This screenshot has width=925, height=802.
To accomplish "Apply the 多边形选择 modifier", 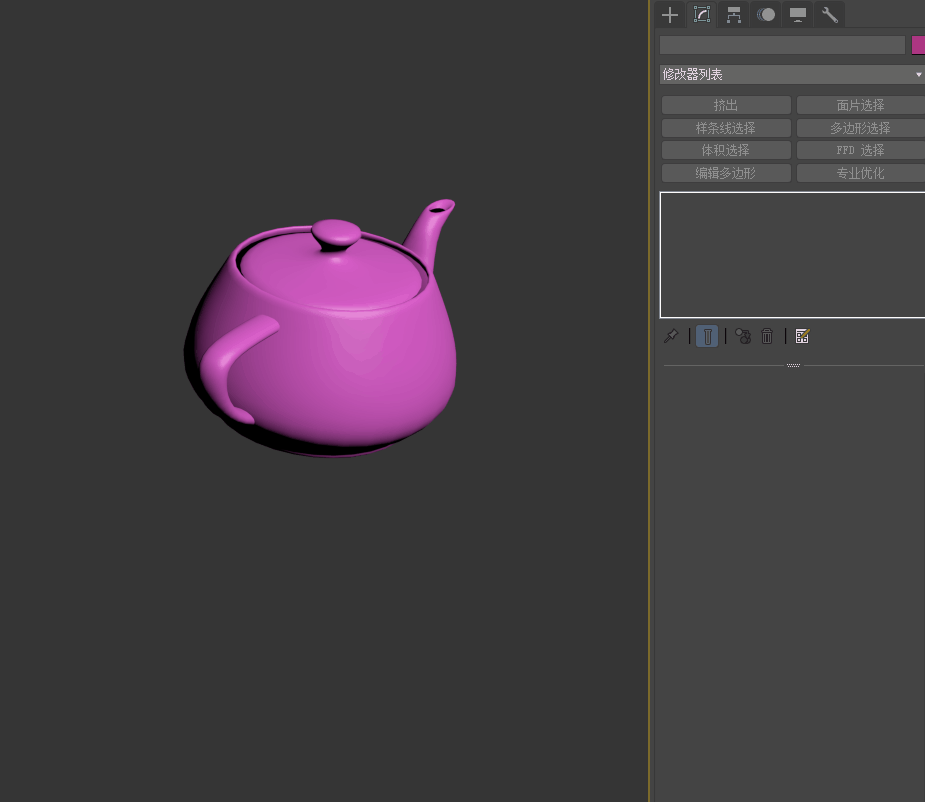I will coord(860,128).
